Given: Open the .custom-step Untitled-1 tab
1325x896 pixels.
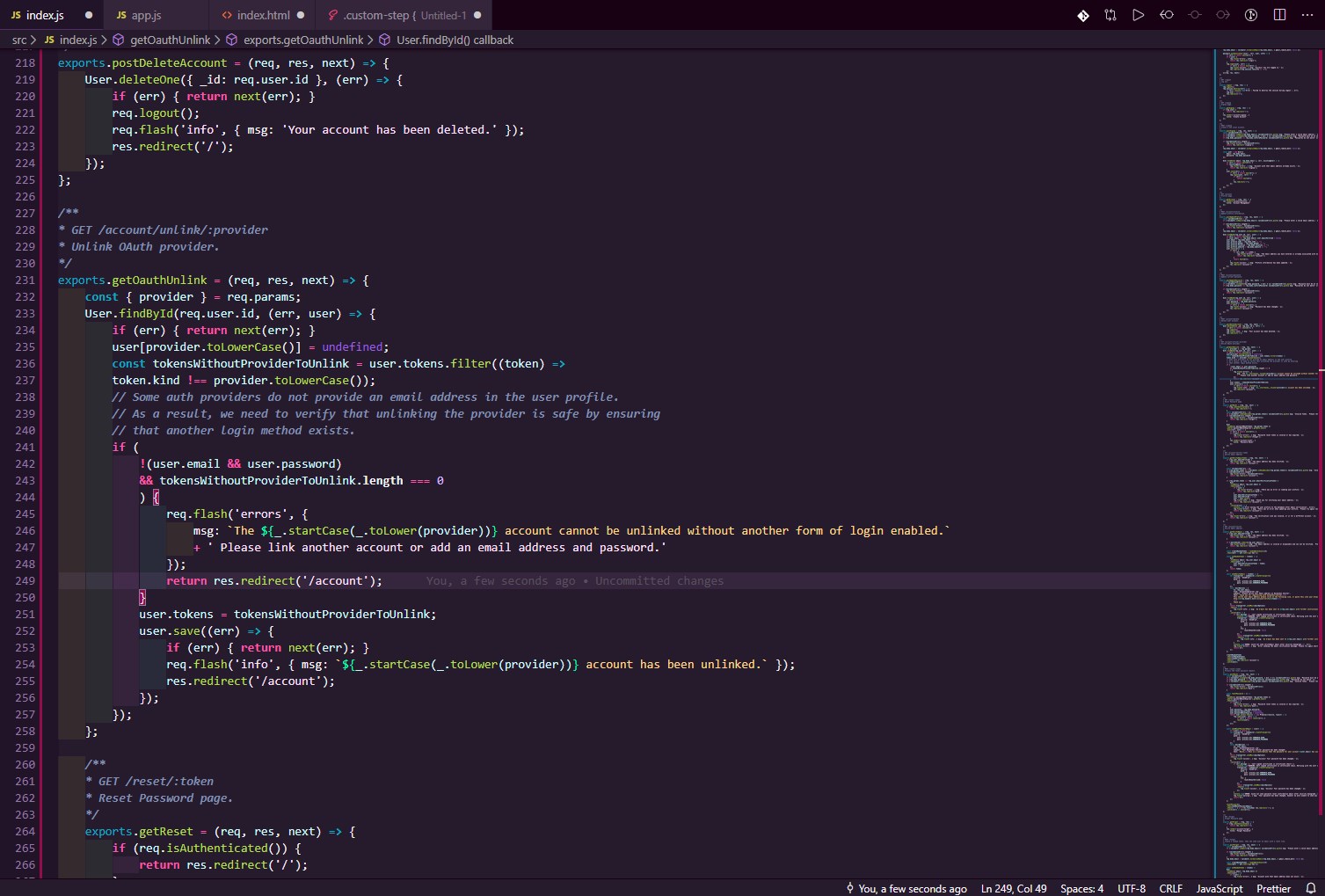Looking at the screenshot, I should (404, 15).
